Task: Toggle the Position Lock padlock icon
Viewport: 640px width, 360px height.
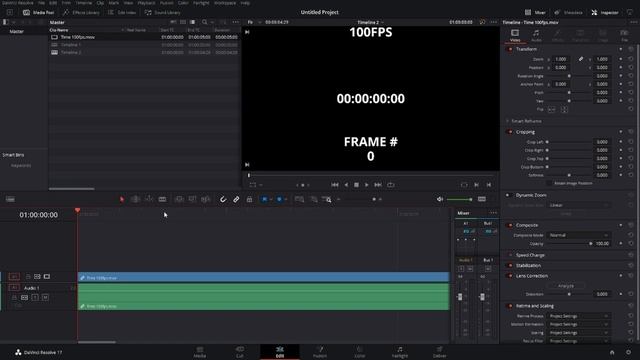Action: coord(249,199)
